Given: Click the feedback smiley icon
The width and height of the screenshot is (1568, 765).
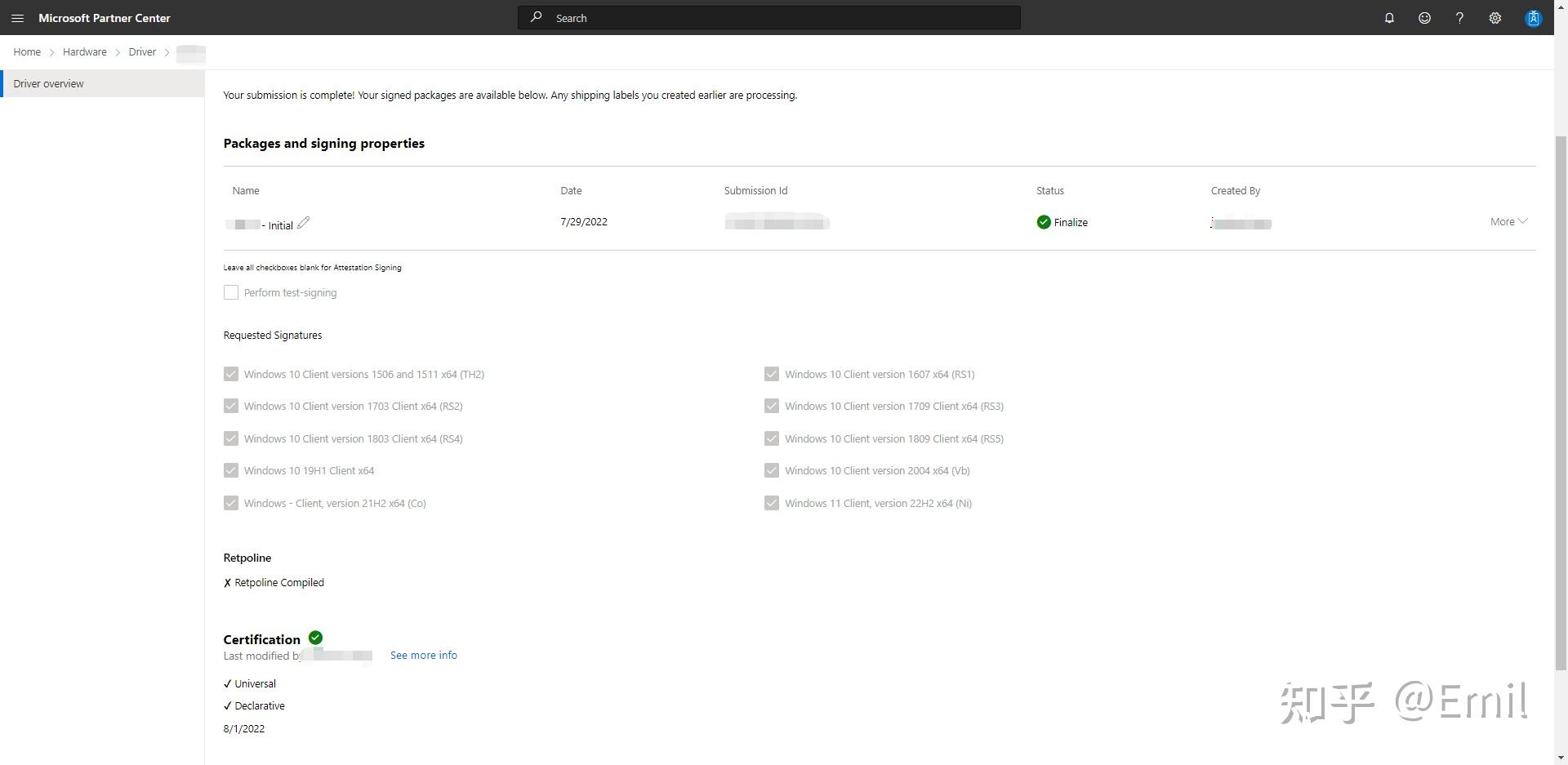Looking at the screenshot, I should pos(1424,18).
